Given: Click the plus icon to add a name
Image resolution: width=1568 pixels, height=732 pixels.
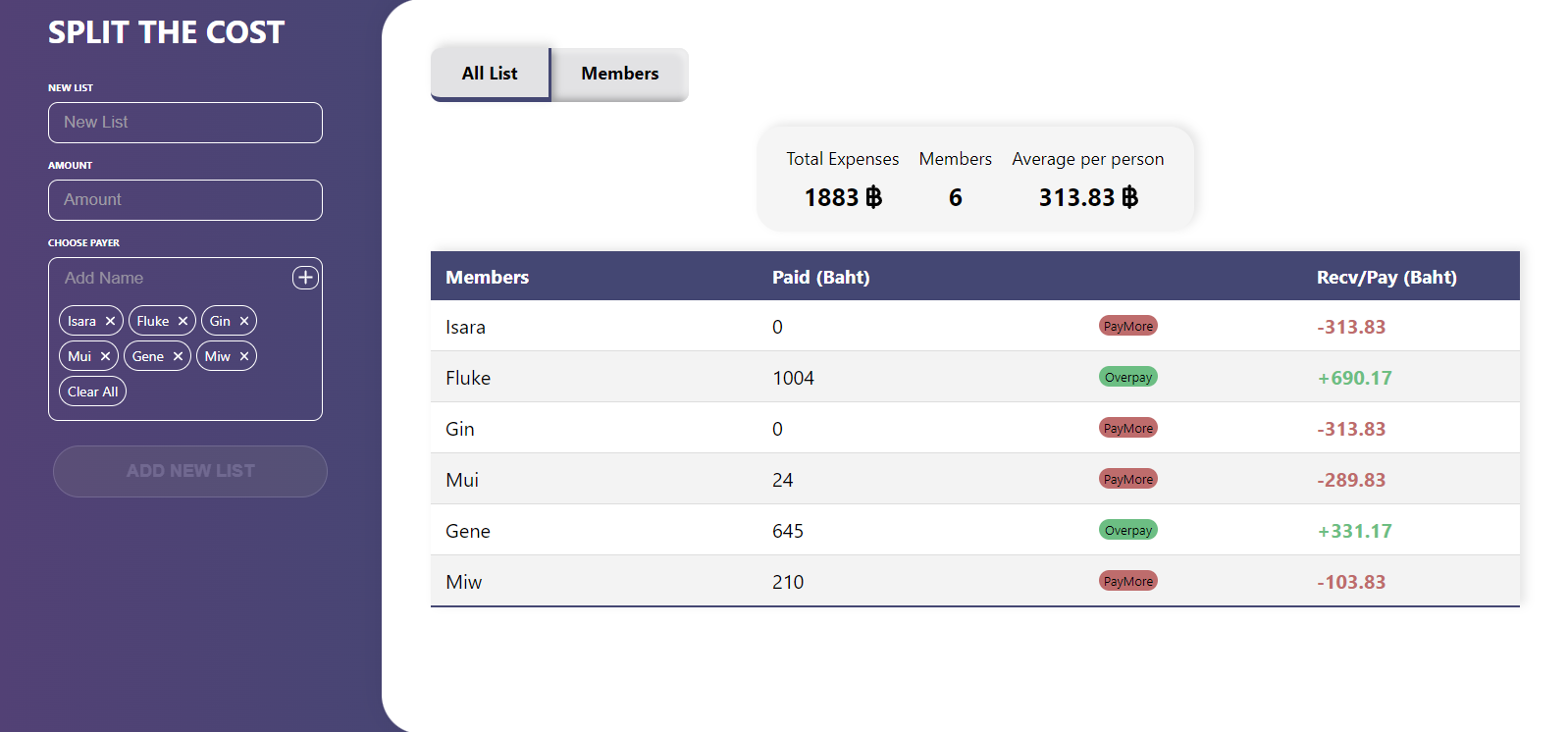Looking at the screenshot, I should tap(305, 278).
